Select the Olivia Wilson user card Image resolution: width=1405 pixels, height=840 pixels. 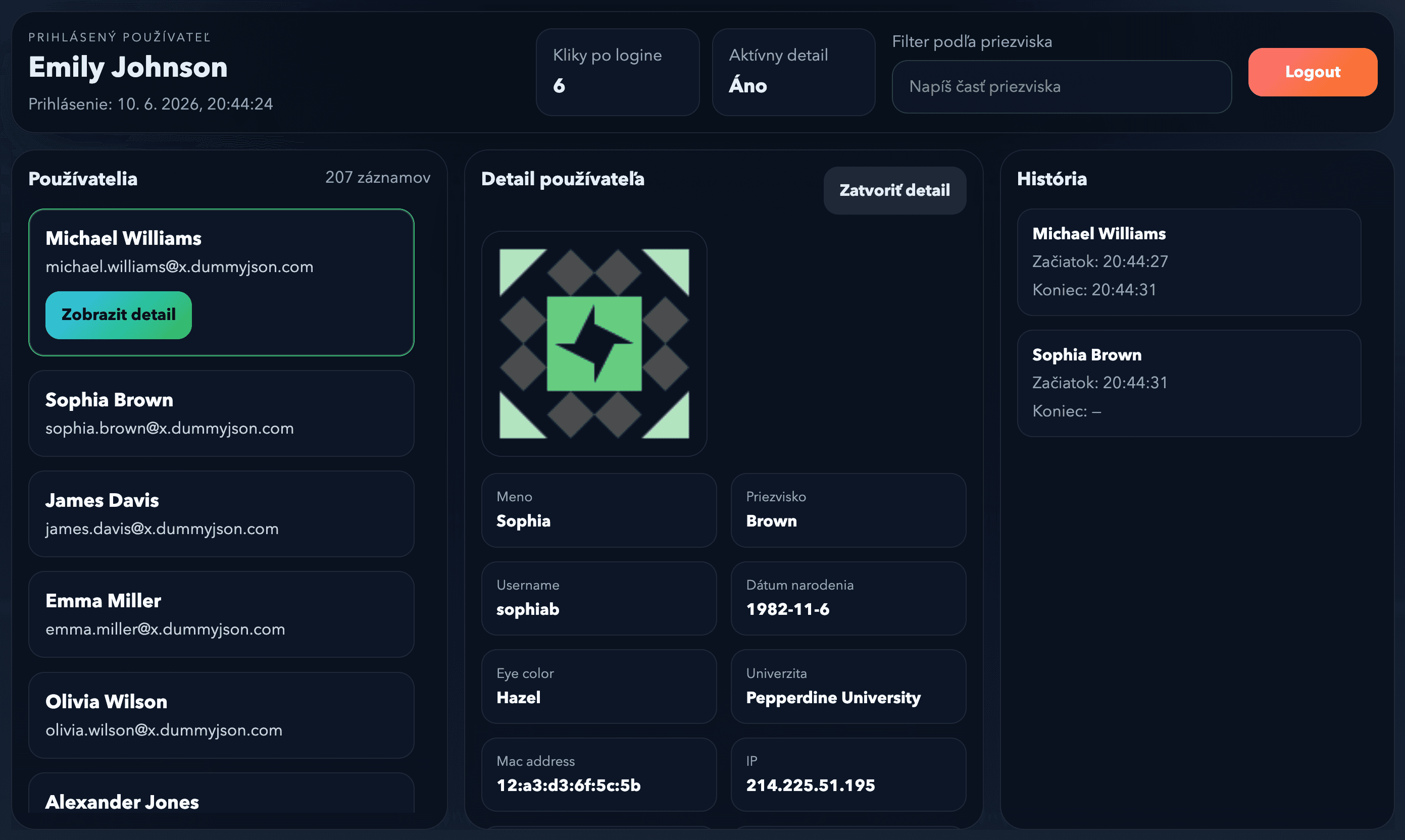[221, 715]
